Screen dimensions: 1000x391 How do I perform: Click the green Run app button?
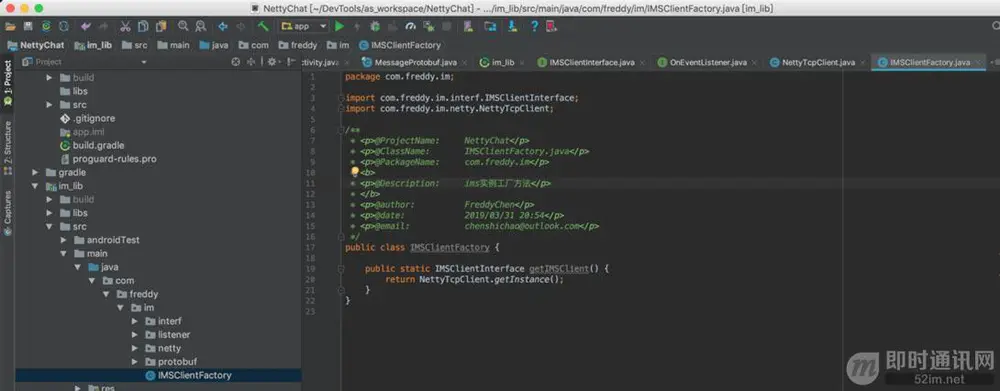(x=340, y=26)
